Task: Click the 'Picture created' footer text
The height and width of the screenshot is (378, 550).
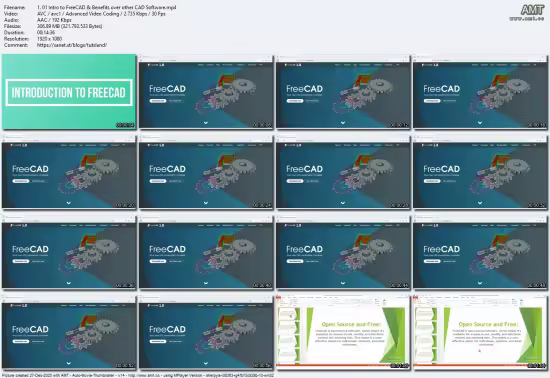Action: (138, 375)
